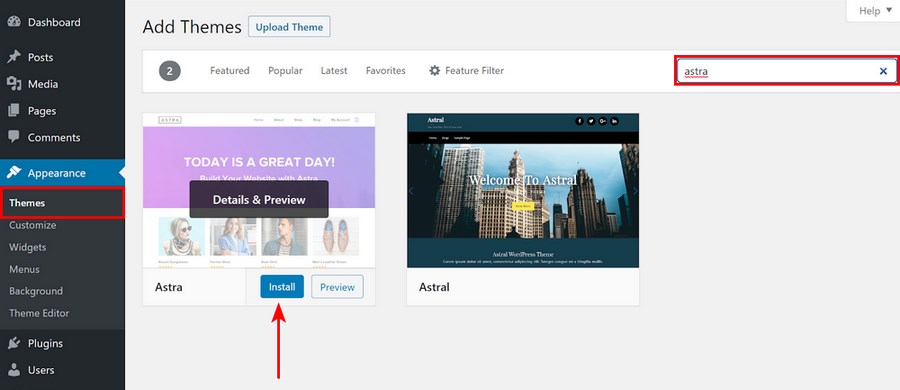This screenshot has width=900, height=390.
Task: Open Details & Preview for Astra
Action: [x=259, y=199]
